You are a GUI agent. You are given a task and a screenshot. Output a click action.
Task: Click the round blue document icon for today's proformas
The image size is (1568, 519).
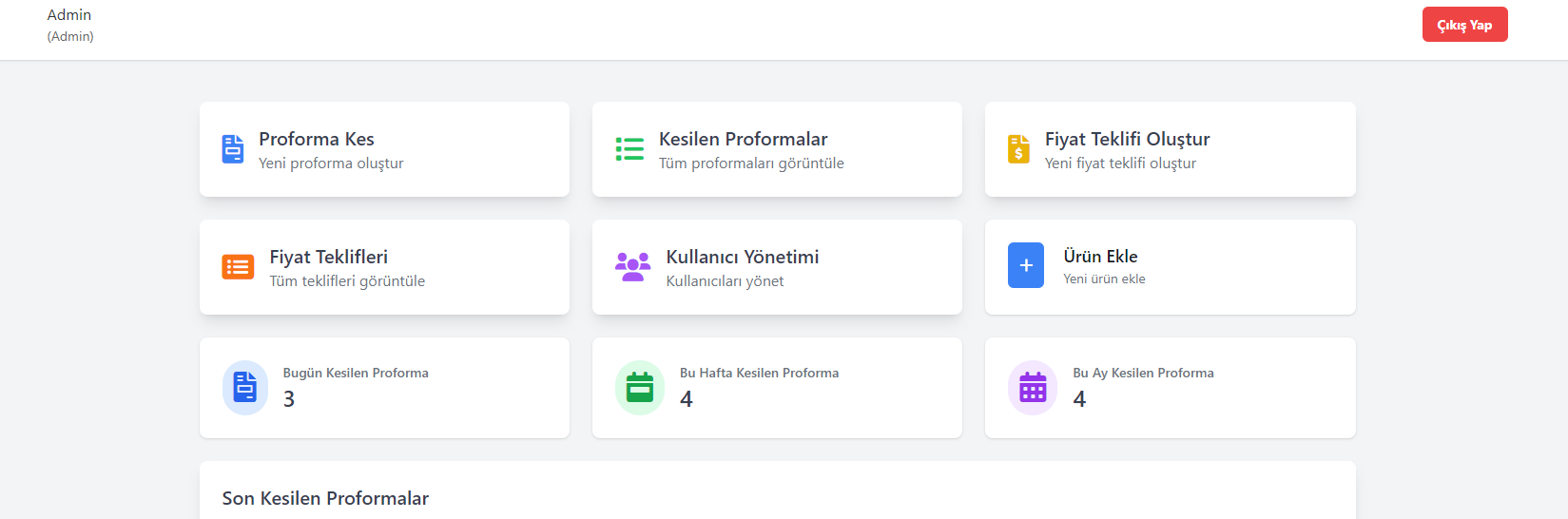point(245,388)
